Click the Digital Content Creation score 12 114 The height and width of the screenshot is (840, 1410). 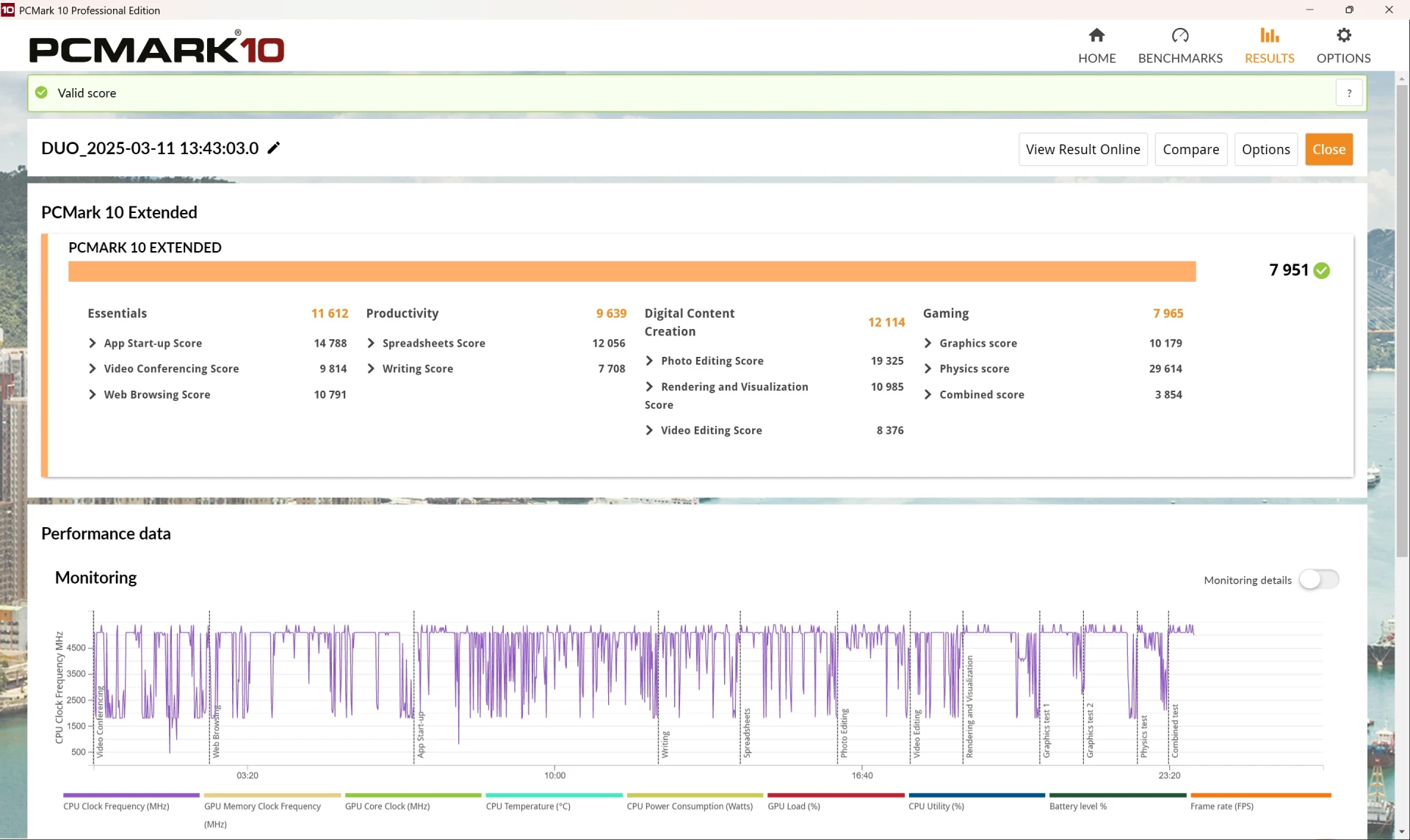pos(886,322)
